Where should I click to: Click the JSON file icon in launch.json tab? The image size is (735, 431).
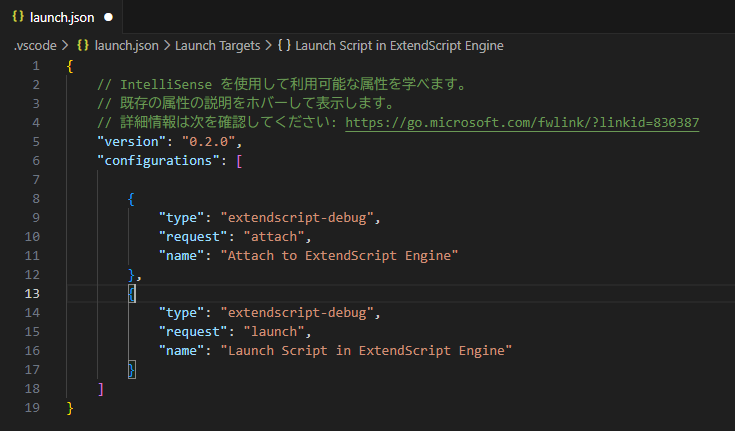[18, 16]
